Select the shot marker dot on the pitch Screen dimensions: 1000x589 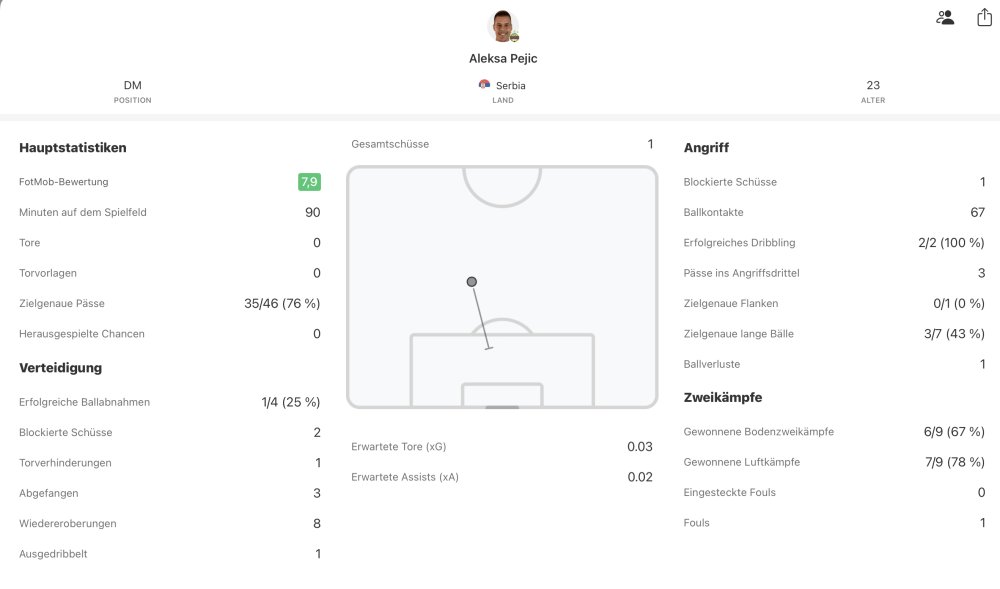[472, 282]
